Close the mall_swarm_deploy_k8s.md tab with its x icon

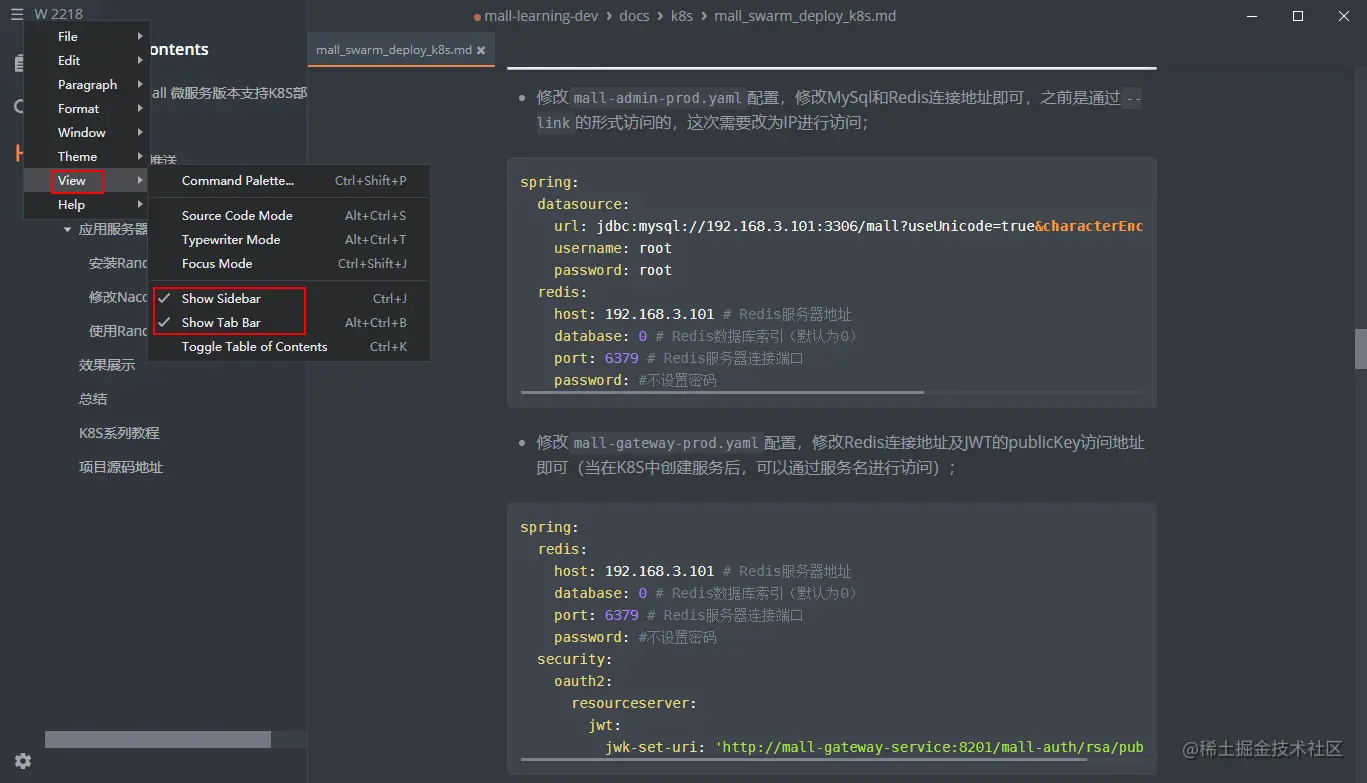pyautogui.click(x=481, y=50)
